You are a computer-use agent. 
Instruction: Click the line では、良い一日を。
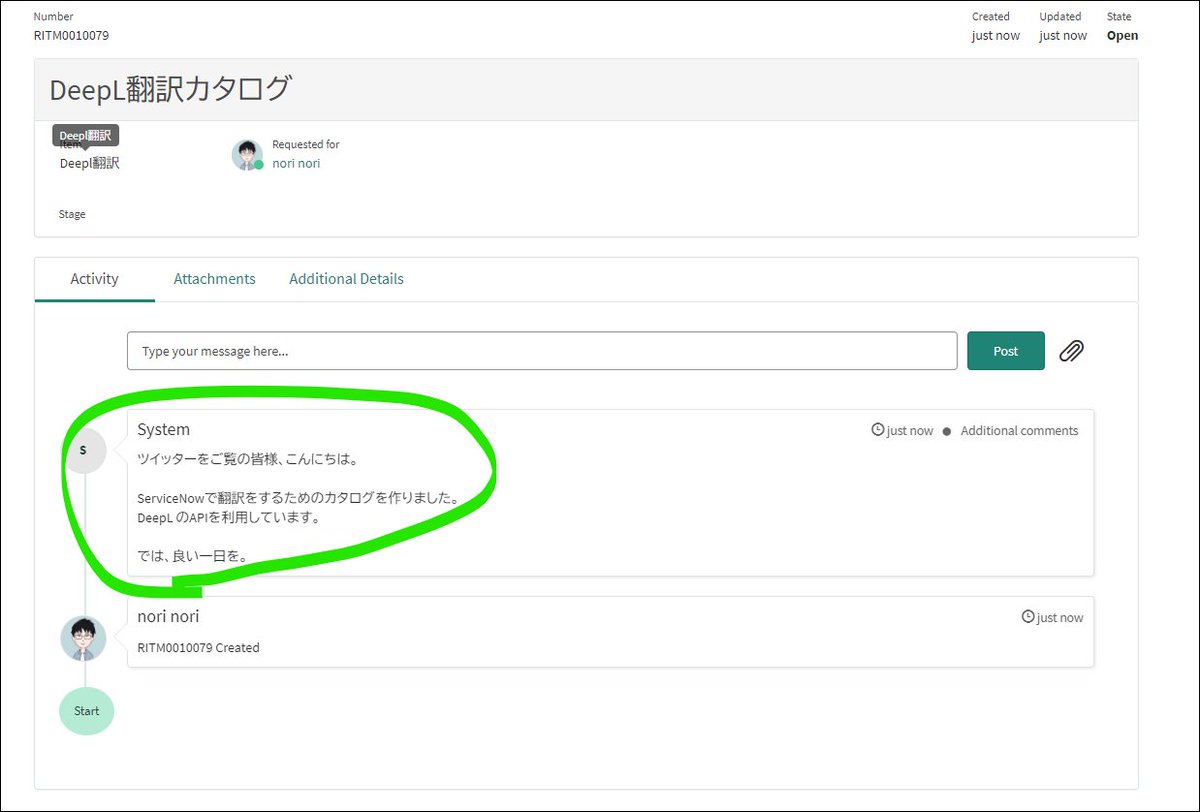[x=193, y=555]
